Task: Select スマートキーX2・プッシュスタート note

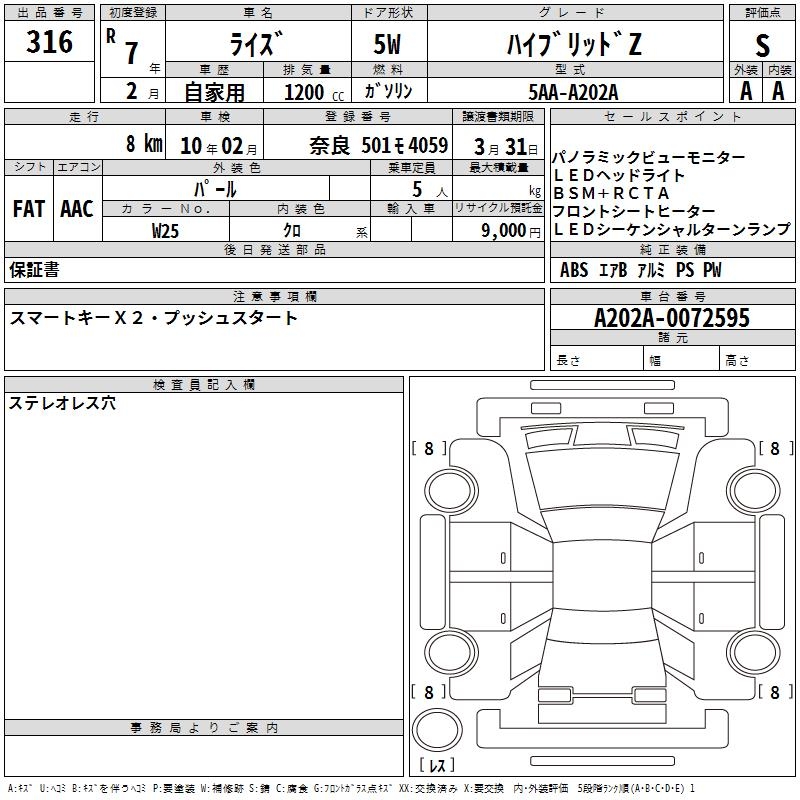Action: pyautogui.click(x=153, y=318)
